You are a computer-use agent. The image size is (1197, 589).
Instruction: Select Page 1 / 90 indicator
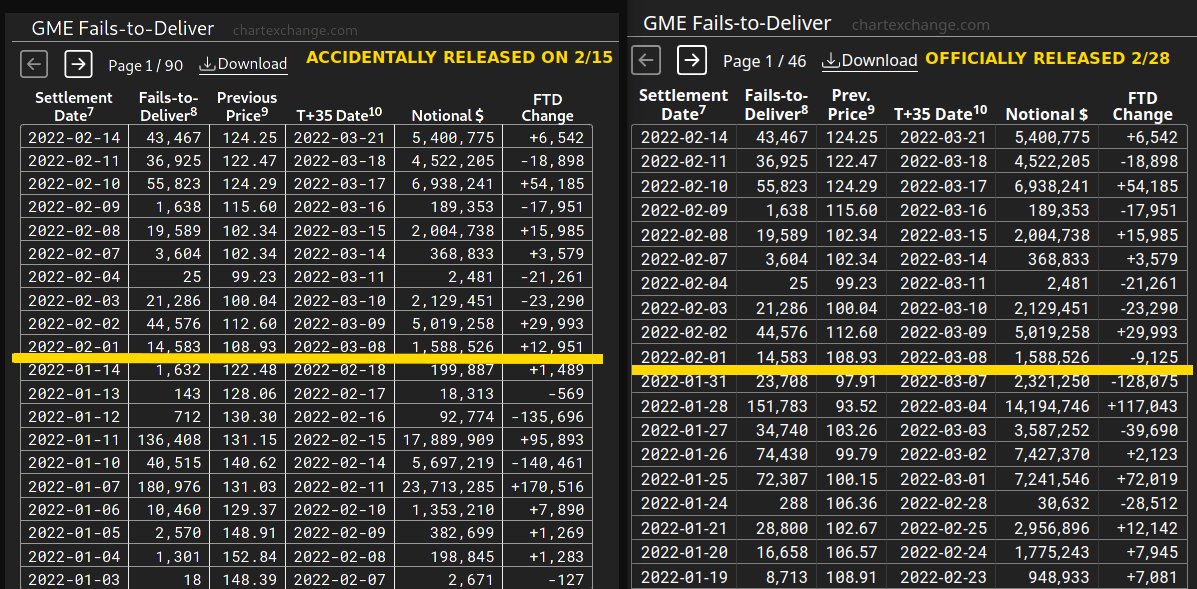click(x=145, y=66)
